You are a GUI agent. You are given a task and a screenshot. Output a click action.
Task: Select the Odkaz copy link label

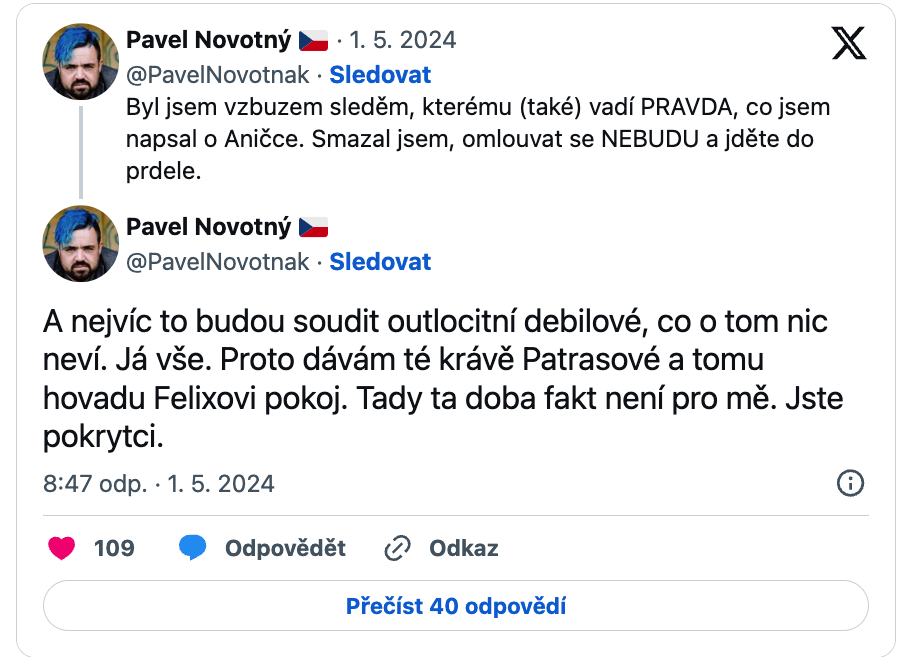pyautogui.click(x=463, y=548)
